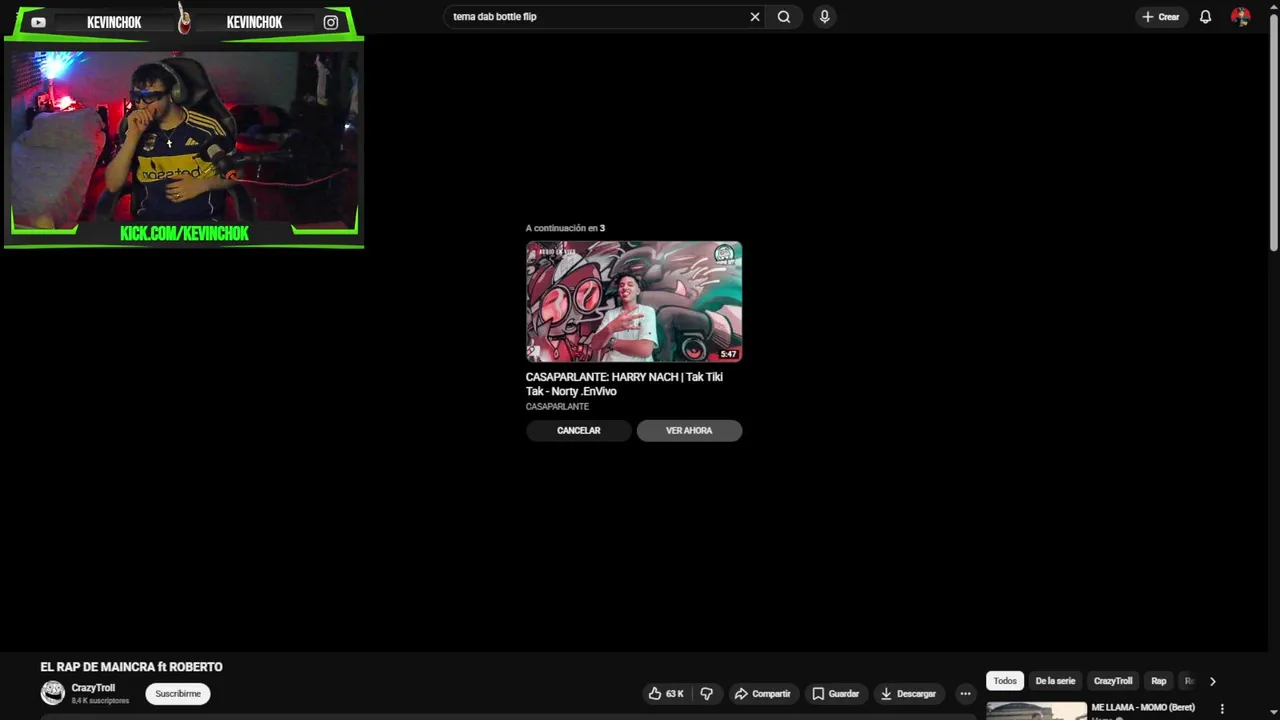
Task: Click the dislike thumbs-down icon
Action: 706,694
